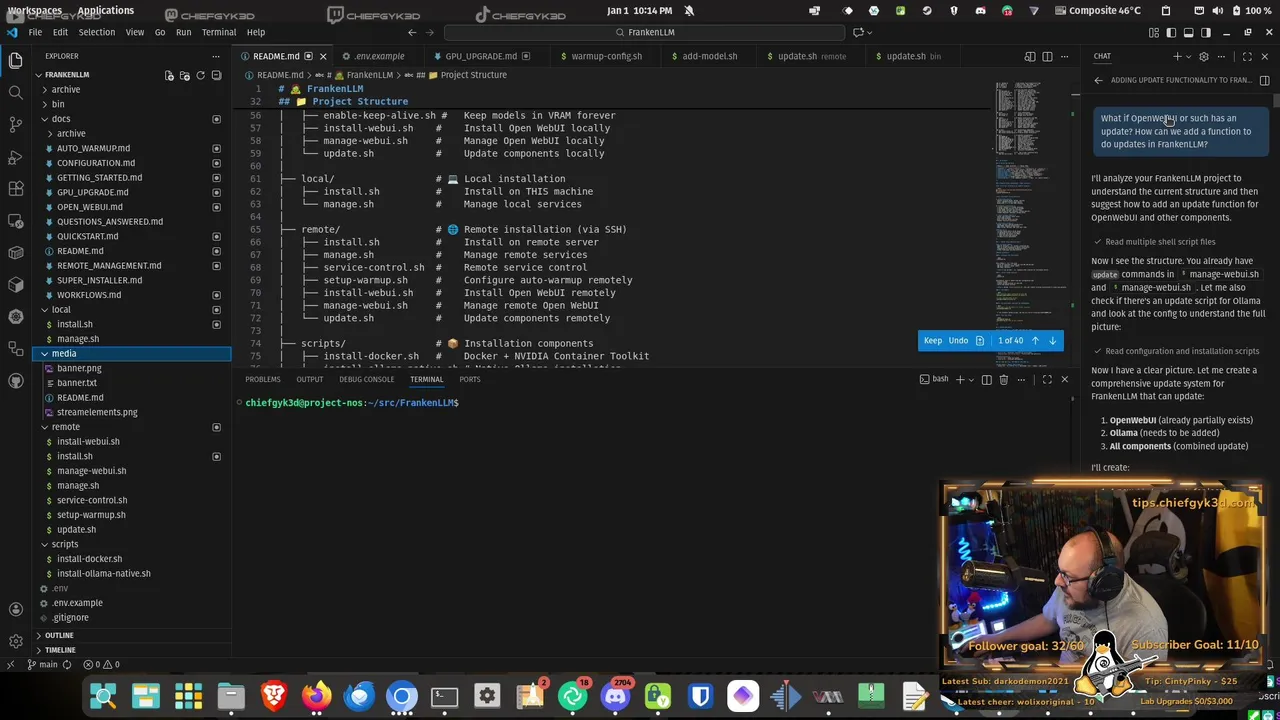Screen dimensions: 1280x720
Task: Open launch profile dropdown next to terminal plus
Action: click(971, 380)
